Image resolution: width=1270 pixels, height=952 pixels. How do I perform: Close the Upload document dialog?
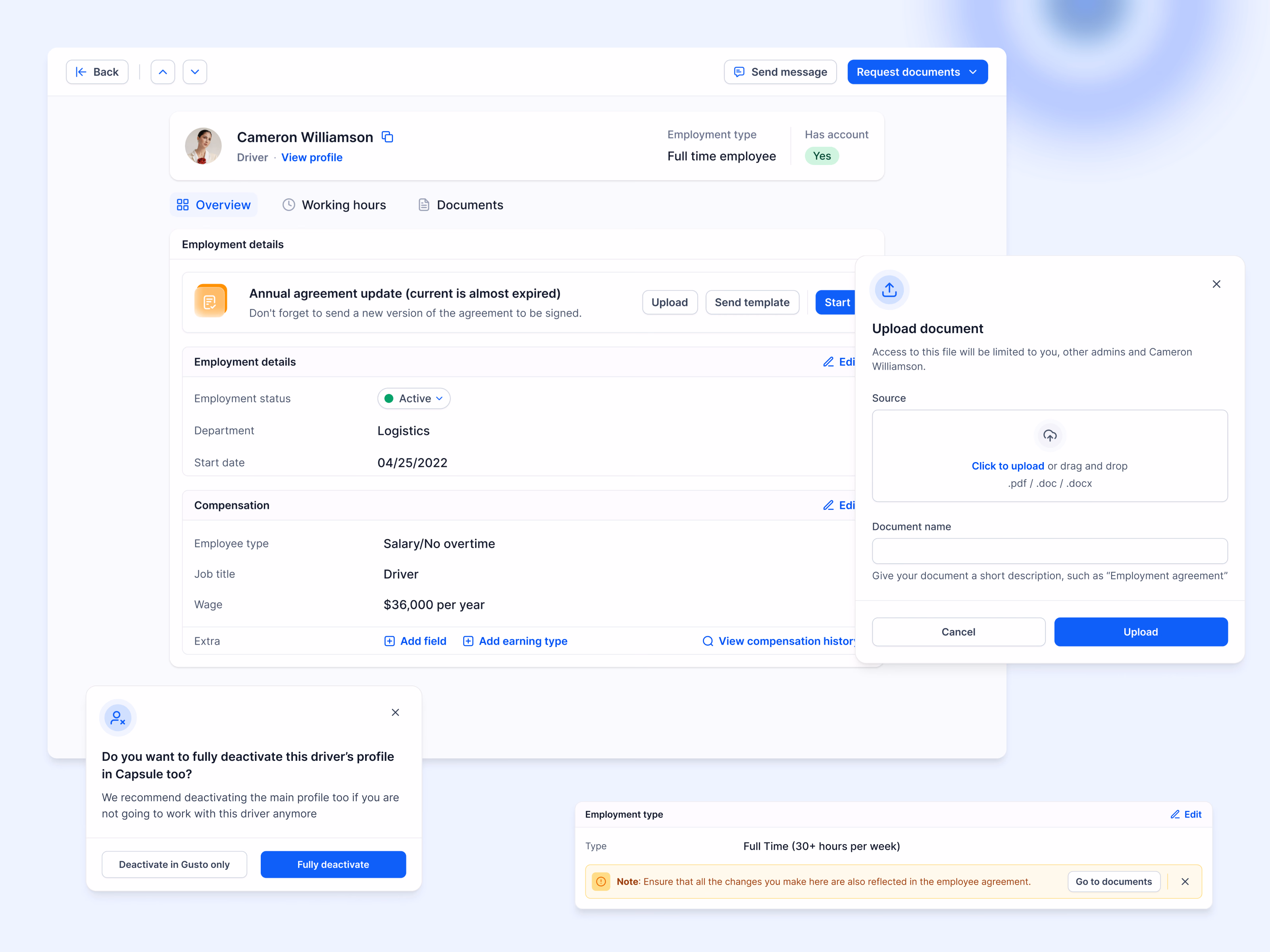pyautogui.click(x=1216, y=284)
